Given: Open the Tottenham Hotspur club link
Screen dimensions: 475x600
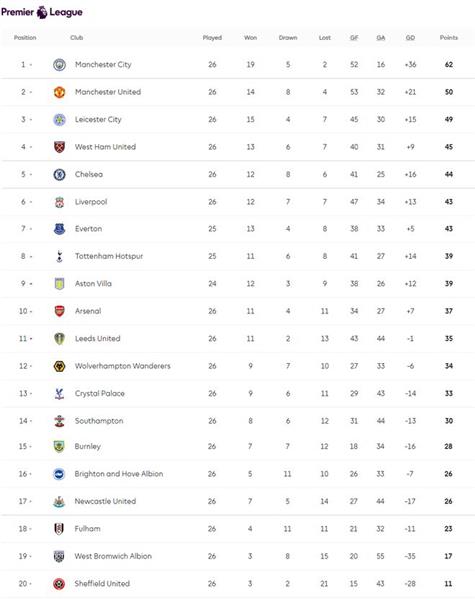Looking at the screenshot, I should (109, 256).
